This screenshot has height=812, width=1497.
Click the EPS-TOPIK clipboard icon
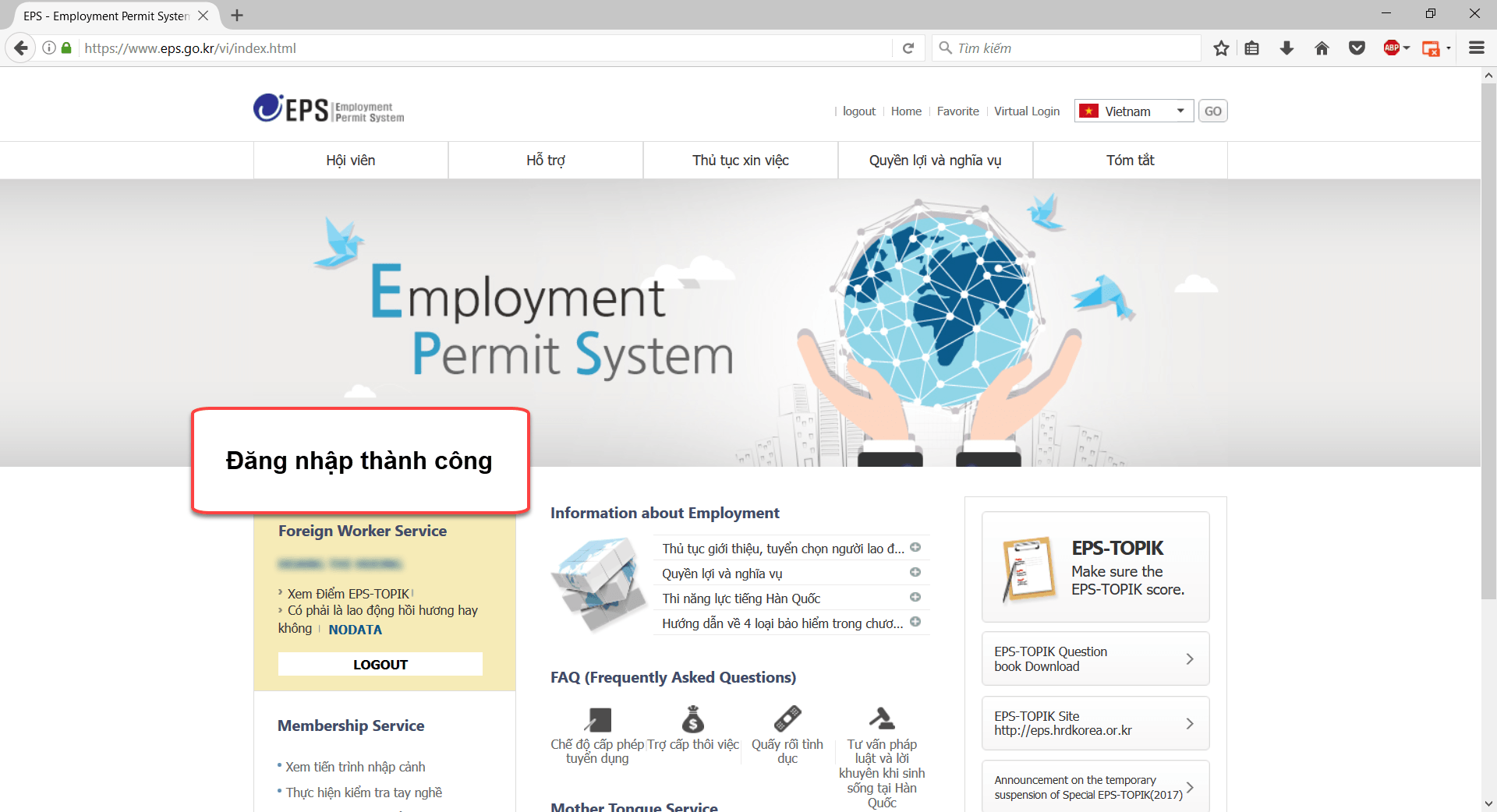[1028, 569]
